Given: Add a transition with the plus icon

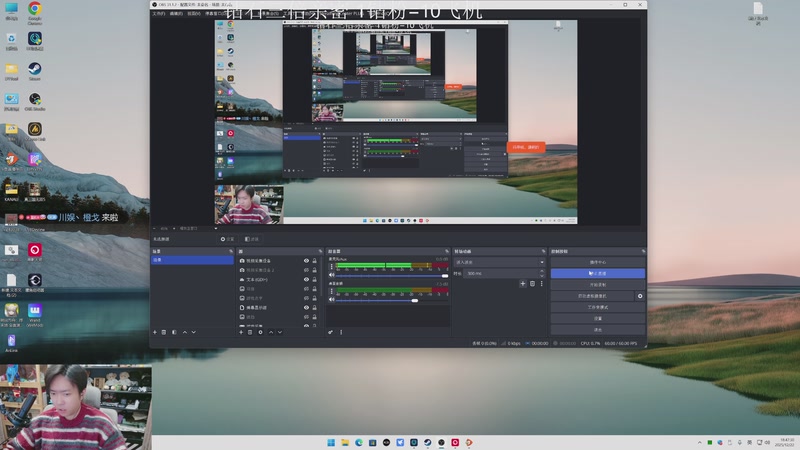Looking at the screenshot, I should tap(522, 284).
